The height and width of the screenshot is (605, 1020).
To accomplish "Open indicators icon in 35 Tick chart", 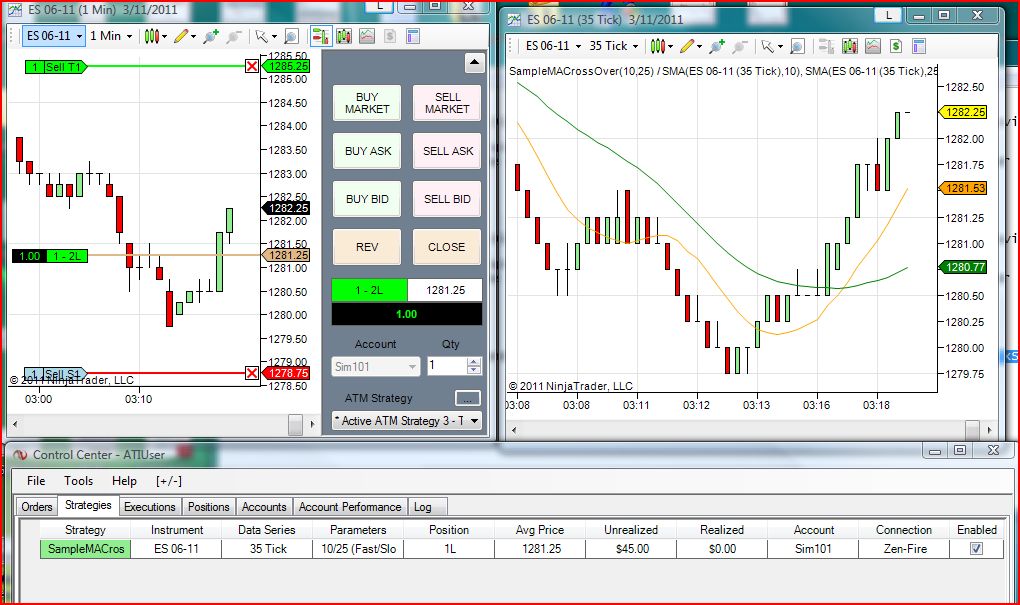I will tap(872, 46).
